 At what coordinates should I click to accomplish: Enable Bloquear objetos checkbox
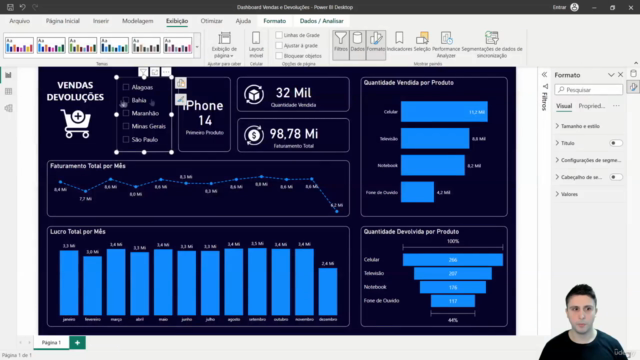click(279, 56)
